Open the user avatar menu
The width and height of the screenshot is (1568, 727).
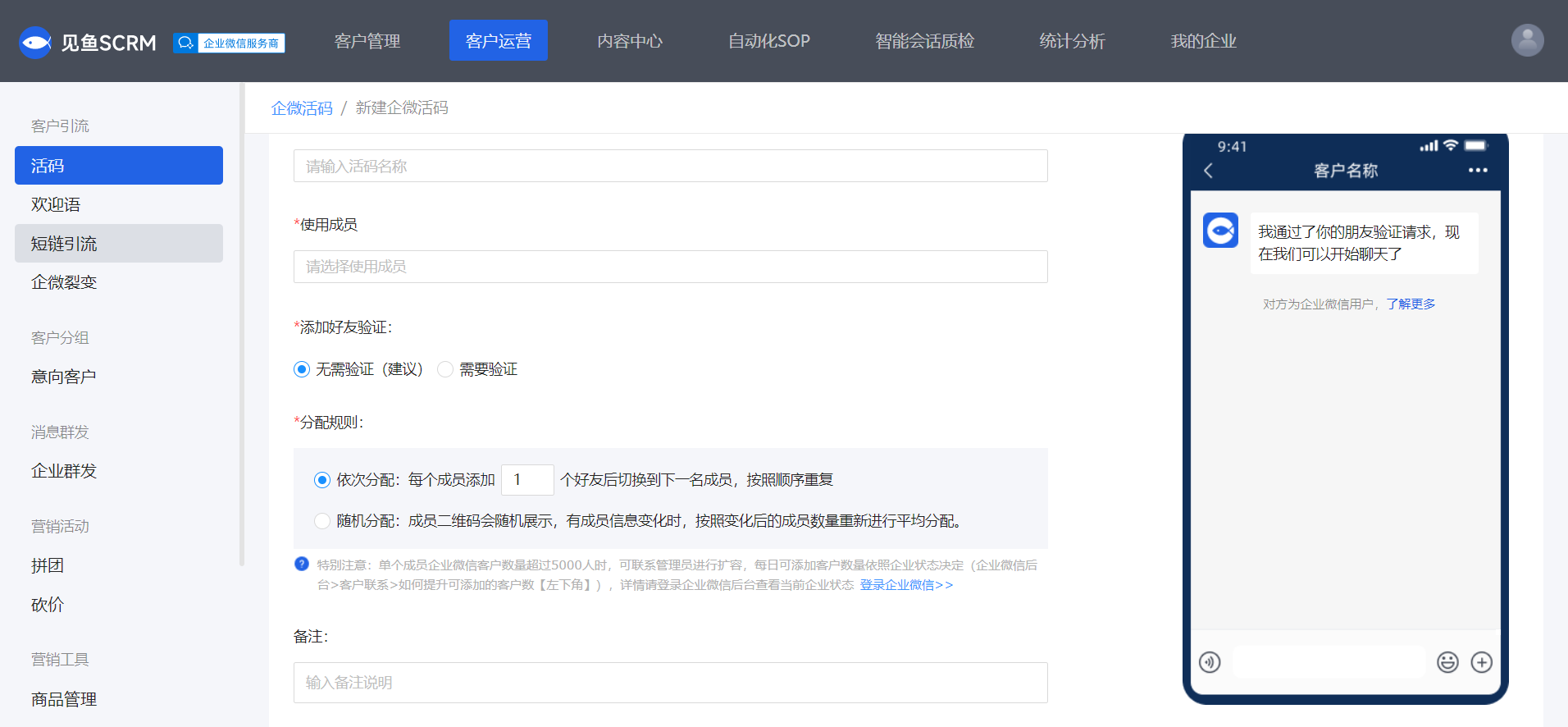tap(1527, 40)
